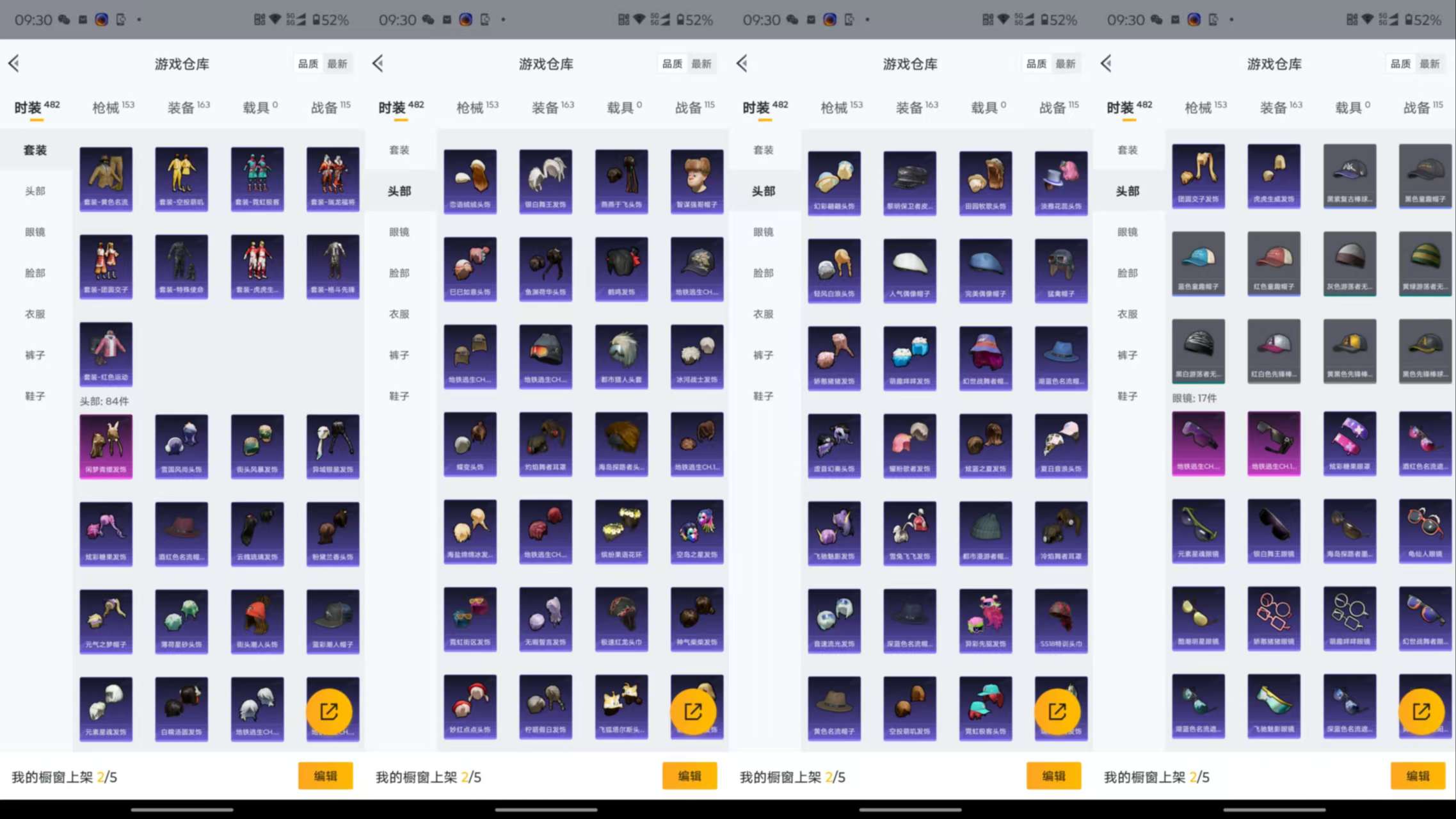Screen dimensions: 1456x819
Task: Select the 炫彩糖果眼罩 eye mask item
Action: (1349, 444)
